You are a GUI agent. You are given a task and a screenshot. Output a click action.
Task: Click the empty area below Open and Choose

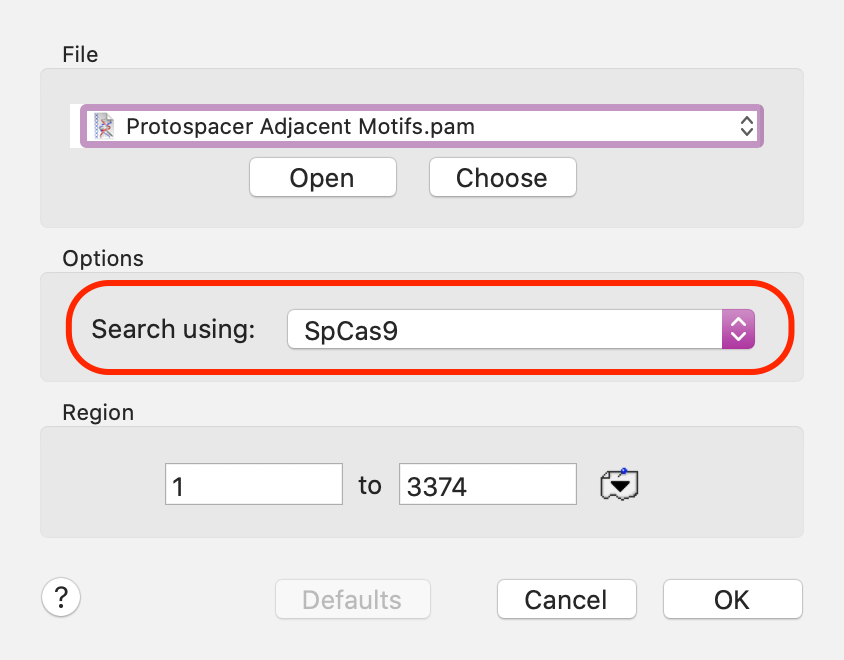pos(422,212)
